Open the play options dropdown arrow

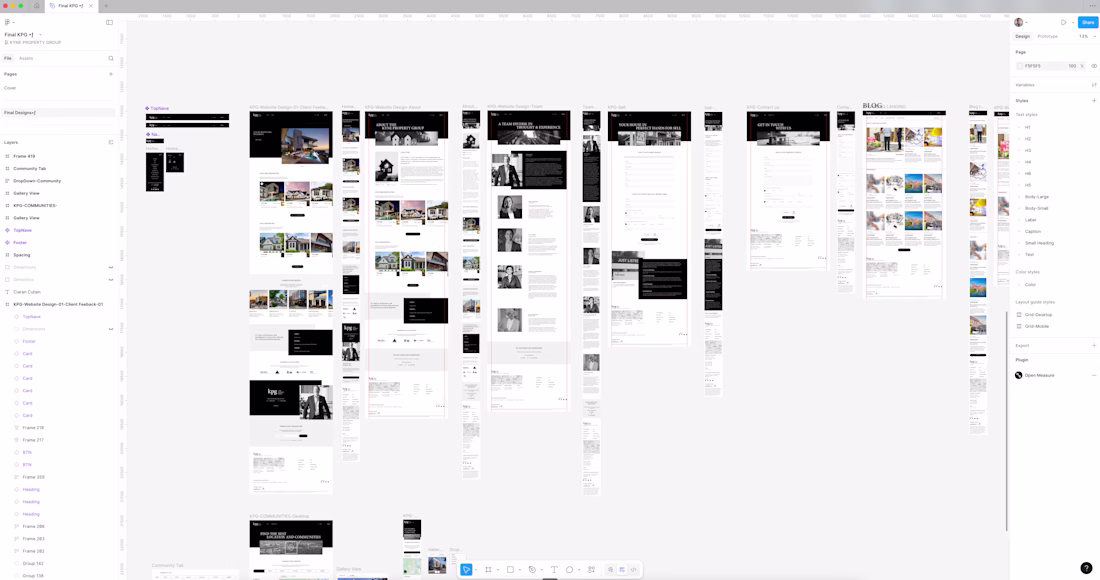click(x=1072, y=22)
